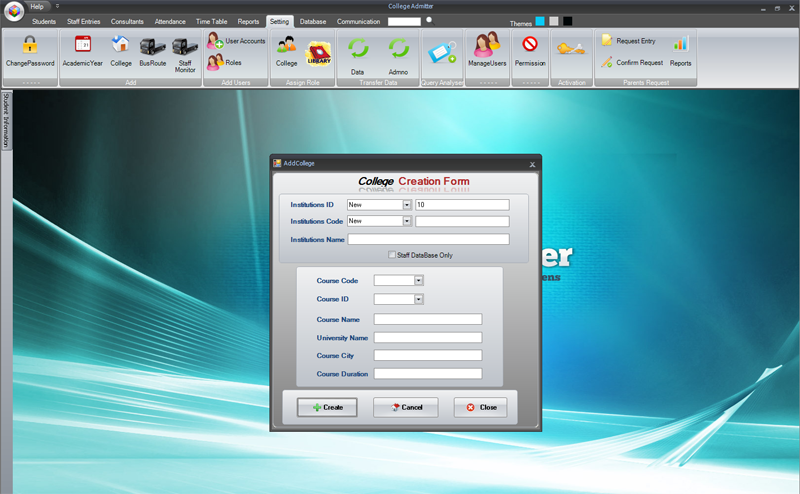Open the Activation key icon

point(571,49)
